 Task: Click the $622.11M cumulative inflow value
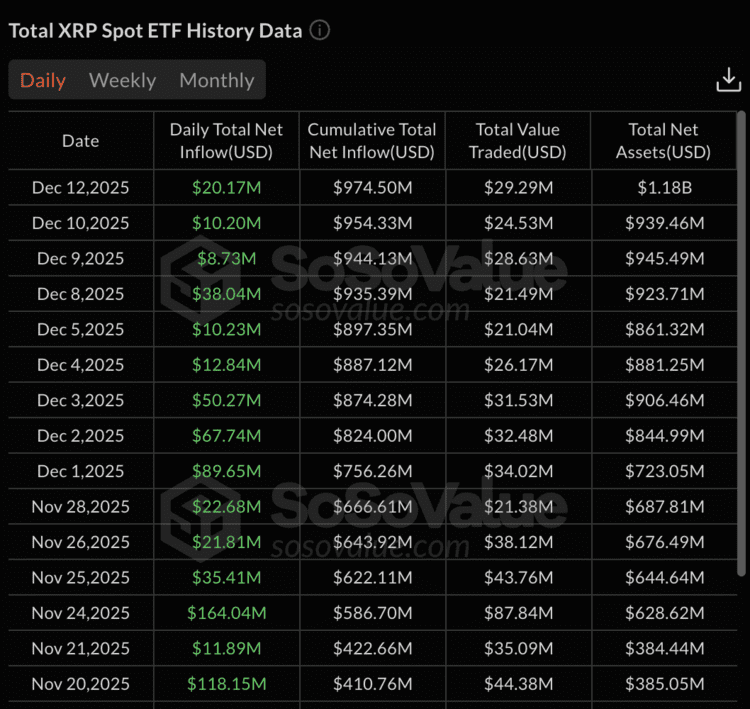tap(373, 577)
